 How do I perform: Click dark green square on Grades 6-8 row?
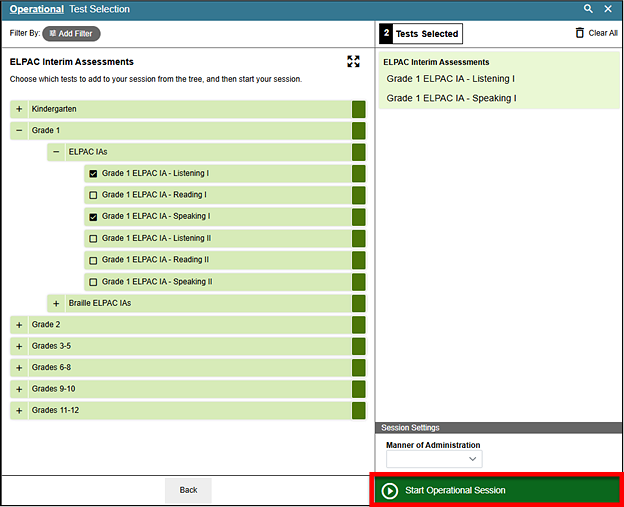click(359, 368)
